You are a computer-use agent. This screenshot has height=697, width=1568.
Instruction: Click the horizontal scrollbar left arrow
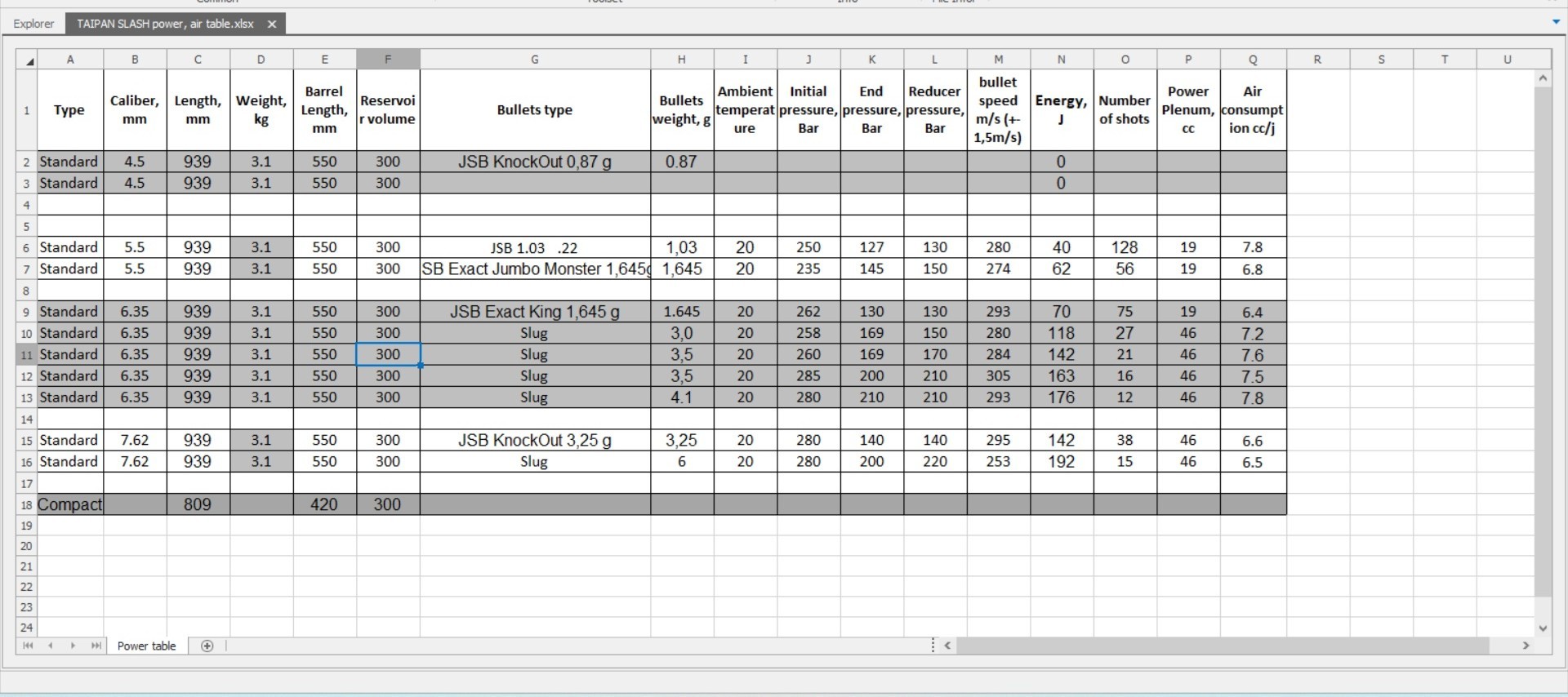click(948, 646)
